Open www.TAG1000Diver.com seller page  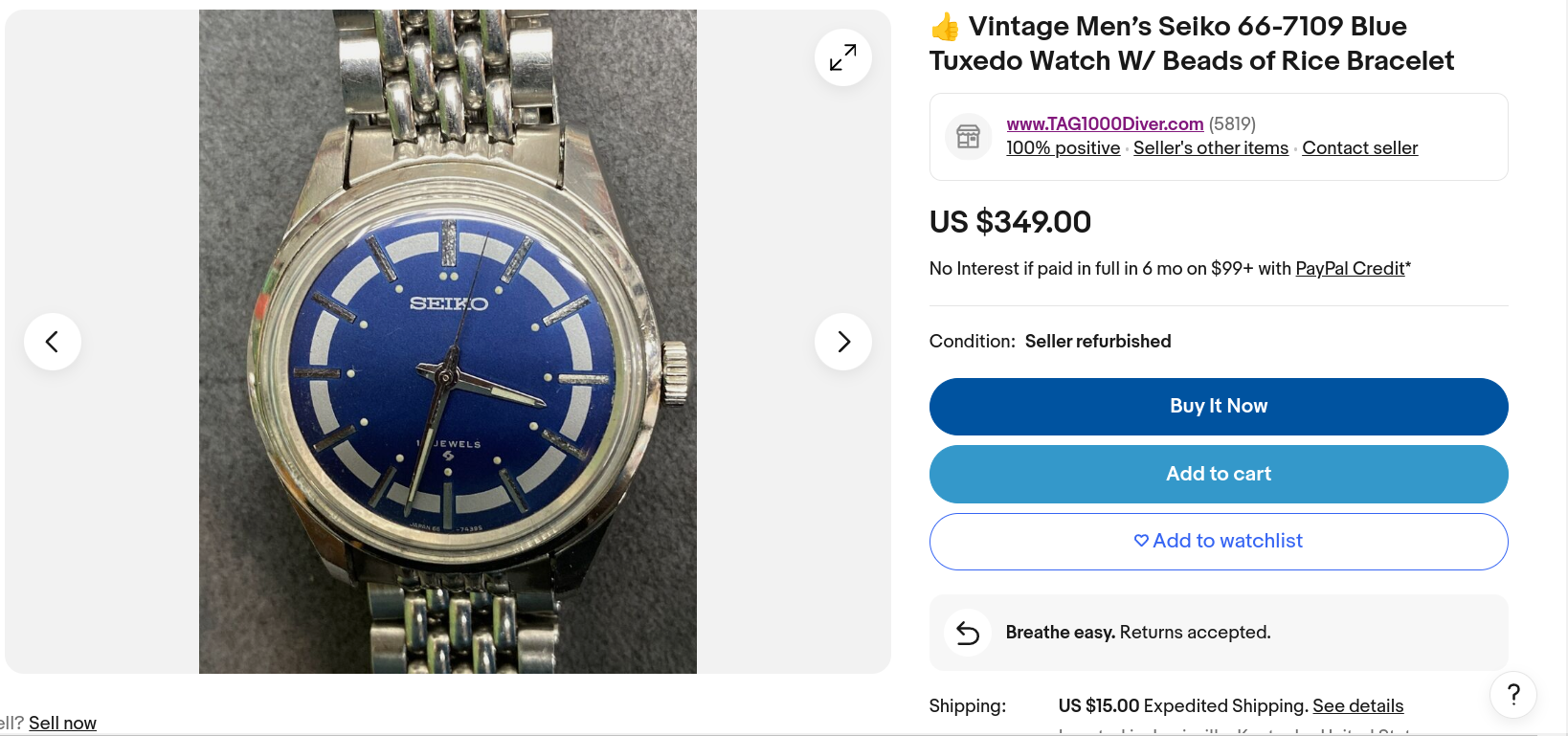(1105, 123)
